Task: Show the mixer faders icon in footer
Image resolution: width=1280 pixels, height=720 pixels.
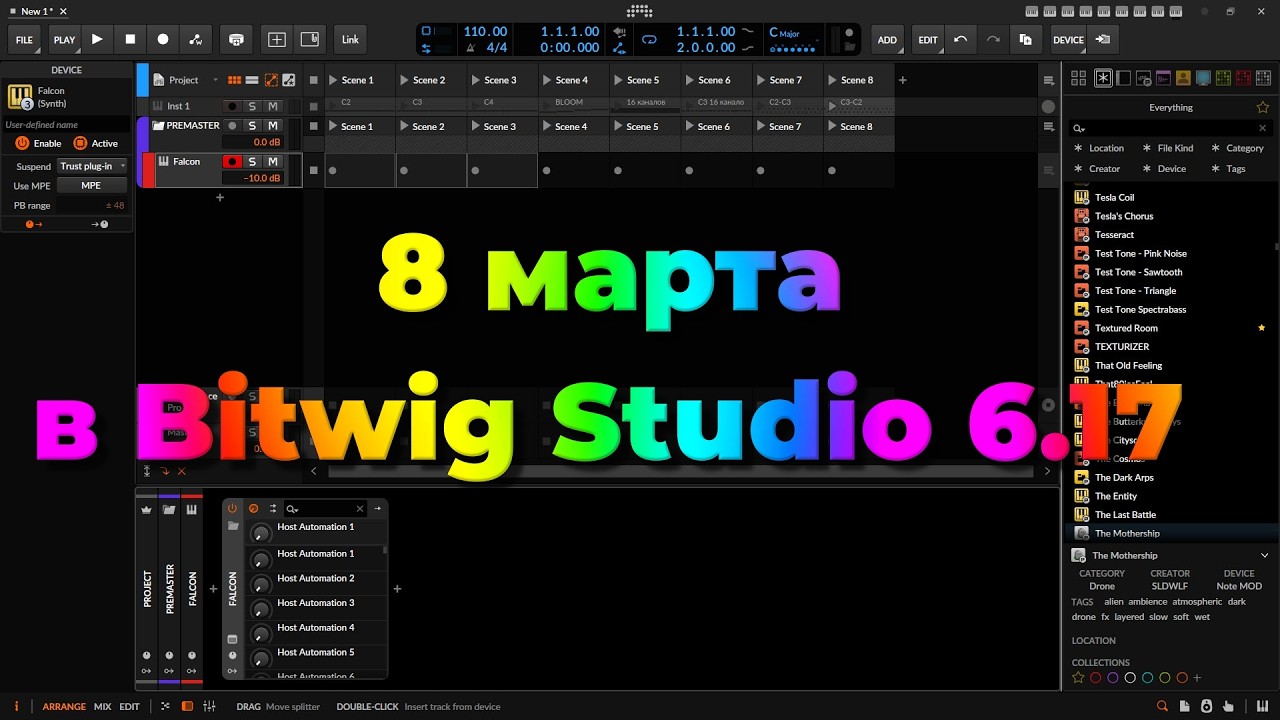Action: [209, 706]
